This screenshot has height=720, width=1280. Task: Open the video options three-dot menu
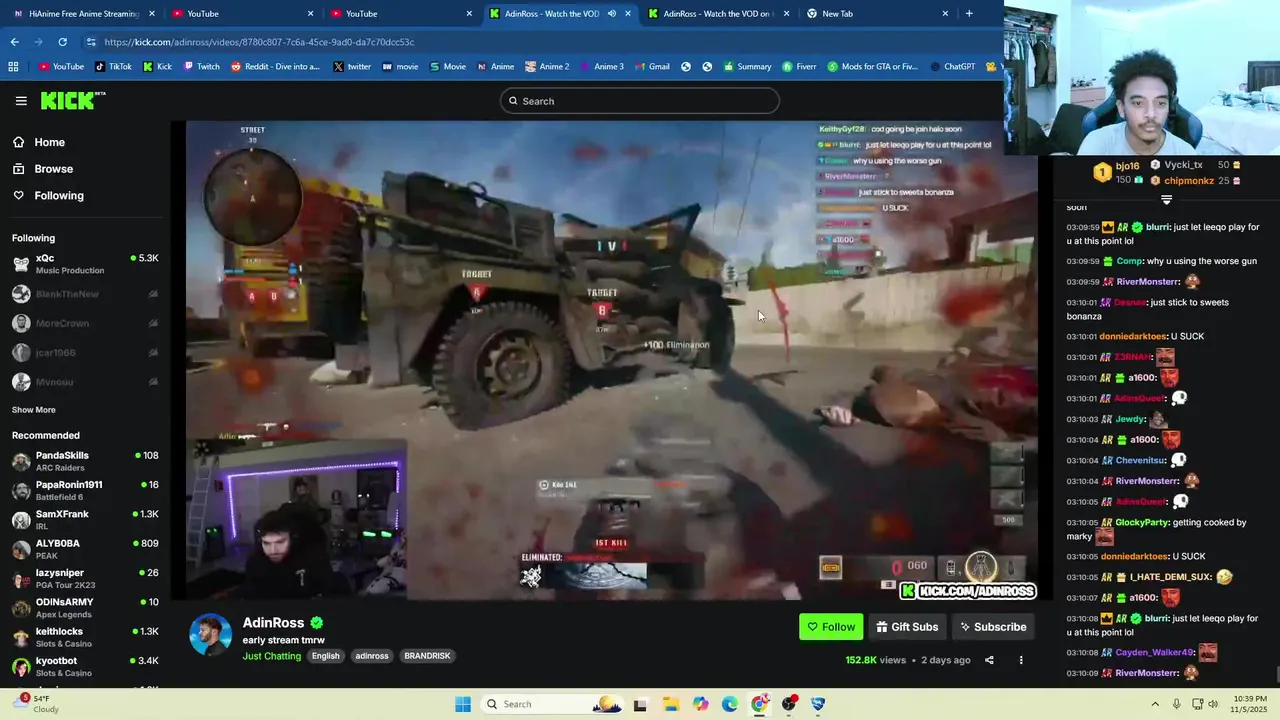pyautogui.click(x=1021, y=660)
